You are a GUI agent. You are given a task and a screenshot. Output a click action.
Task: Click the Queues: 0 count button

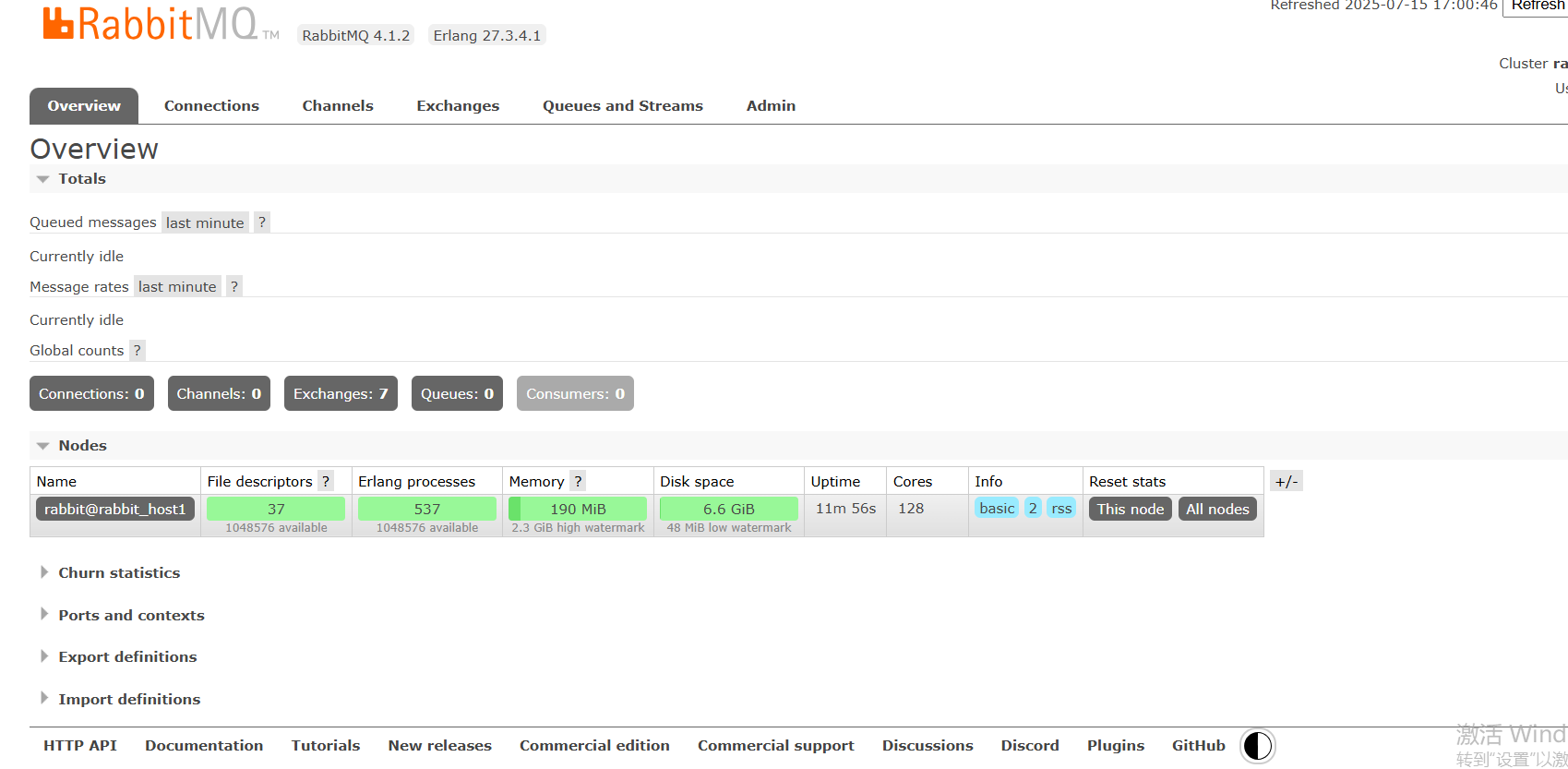coord(457,394)
